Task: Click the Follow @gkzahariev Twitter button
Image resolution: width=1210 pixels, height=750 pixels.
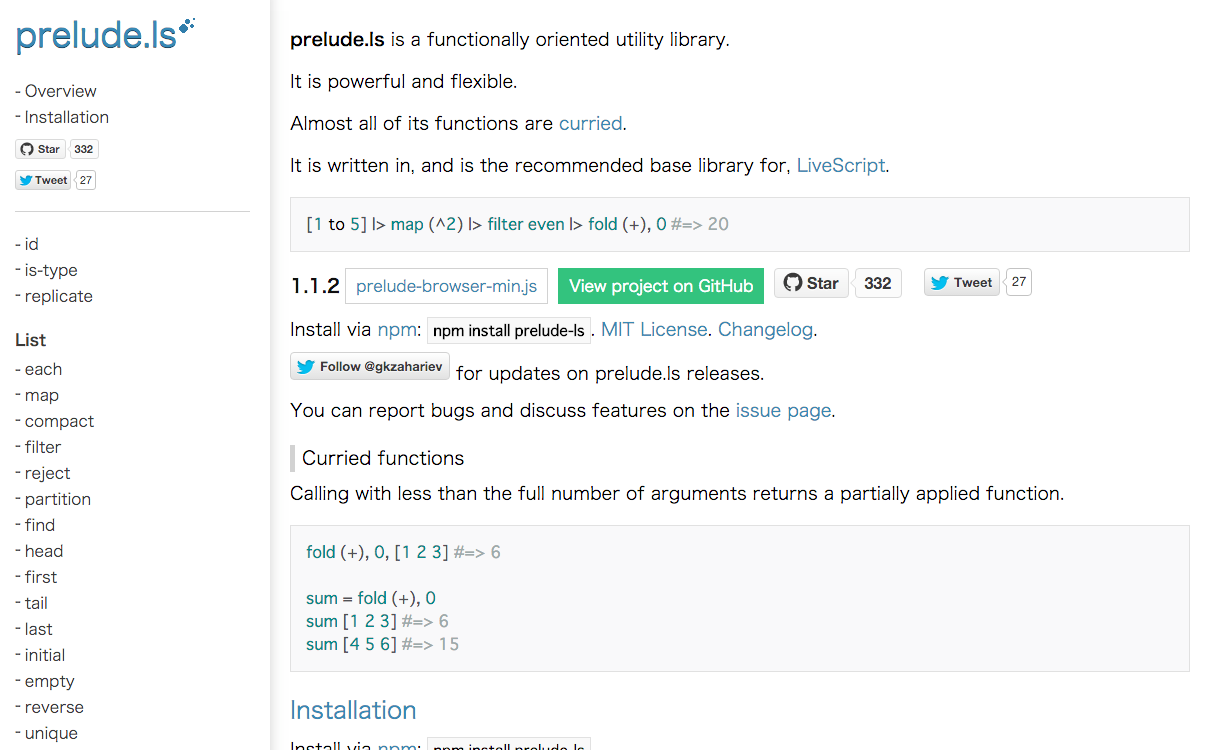Action: pos(368,365)
